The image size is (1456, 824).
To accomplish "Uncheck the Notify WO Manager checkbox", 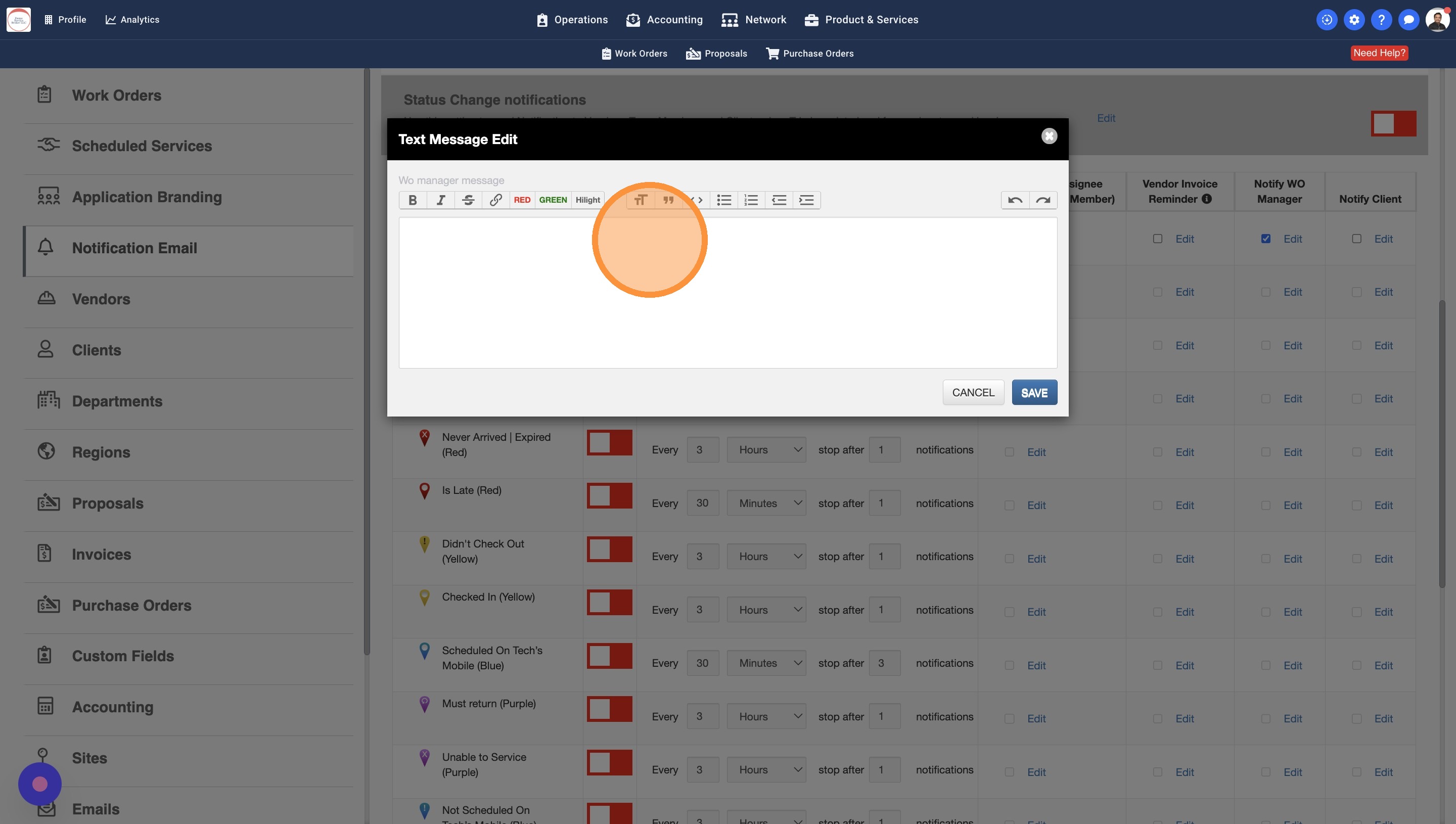I will (x=1266, y=239).
